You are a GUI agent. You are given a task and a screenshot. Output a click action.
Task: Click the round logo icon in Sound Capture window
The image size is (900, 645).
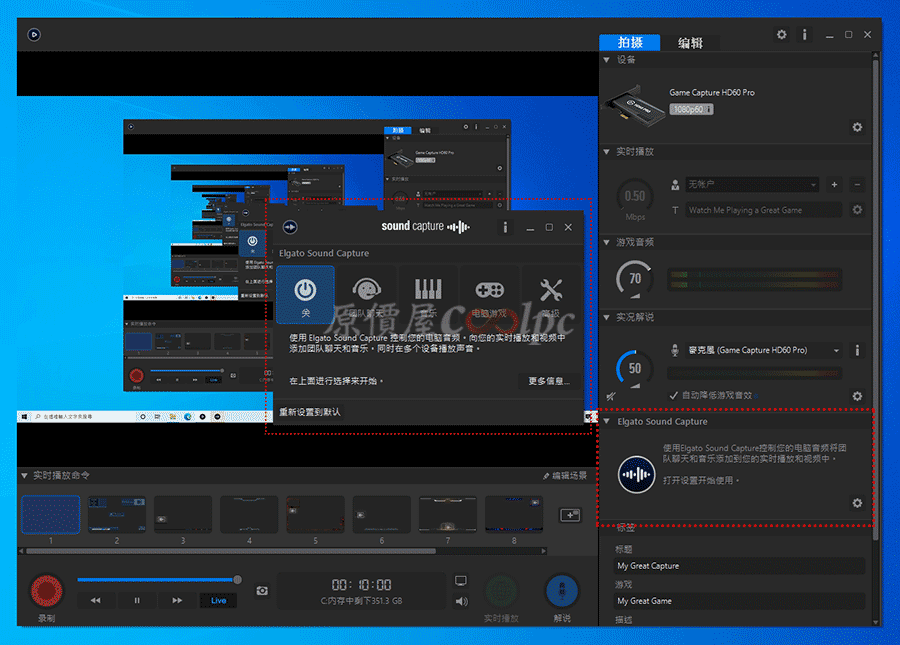tap(290, 227)
